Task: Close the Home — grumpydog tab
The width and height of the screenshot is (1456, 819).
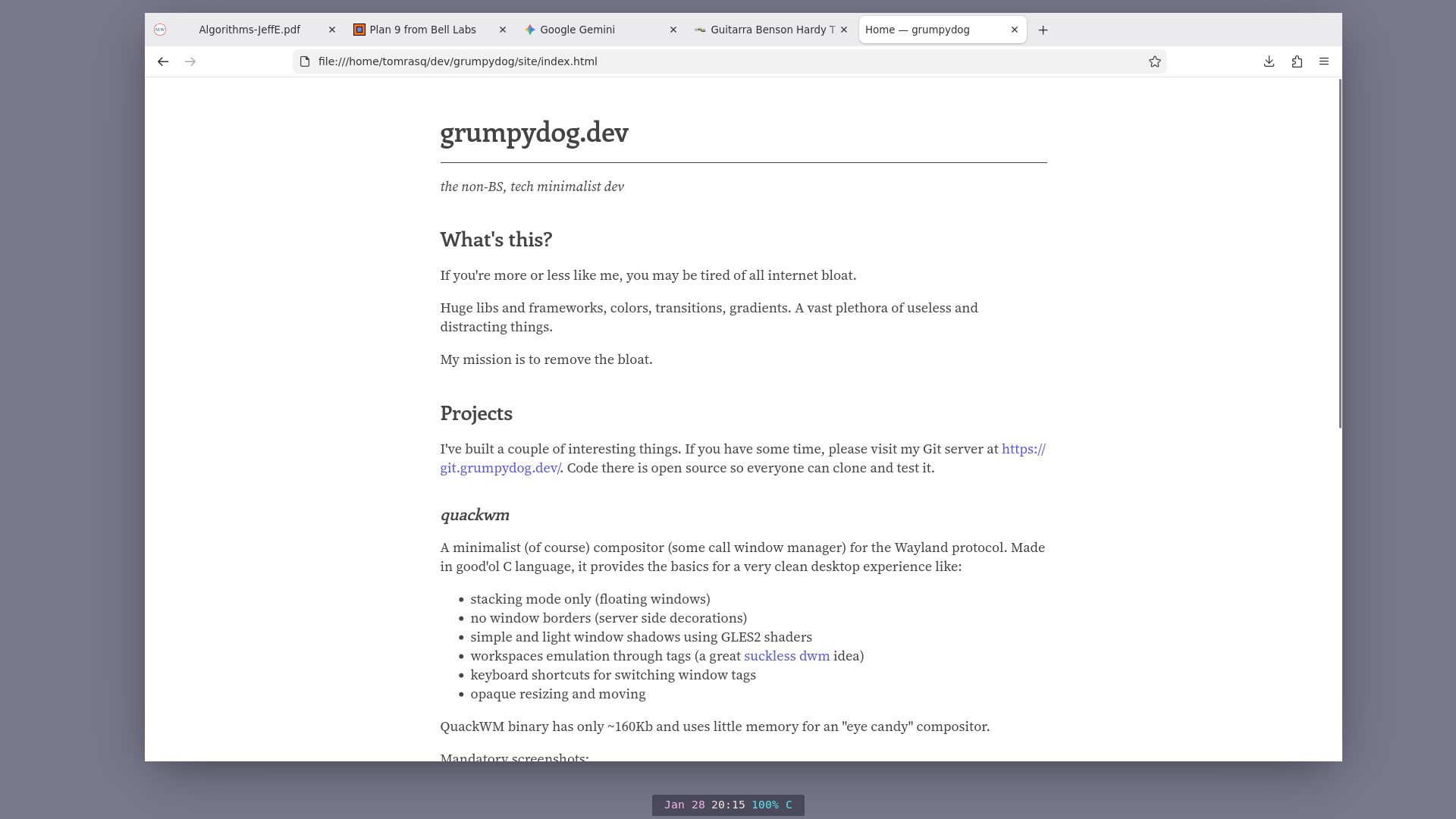Action: coord(1015,30)
